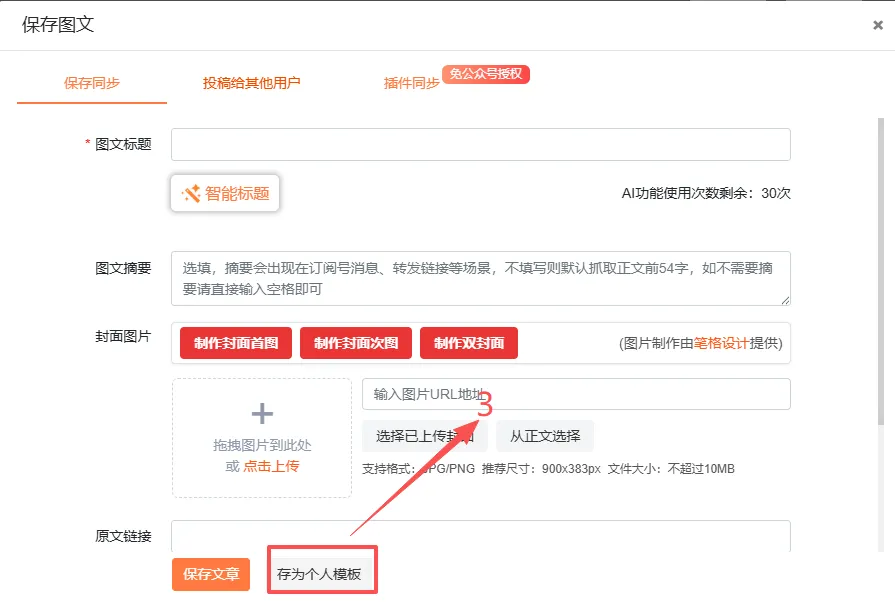Click the plus icon in the upload area

click(262, 413)
